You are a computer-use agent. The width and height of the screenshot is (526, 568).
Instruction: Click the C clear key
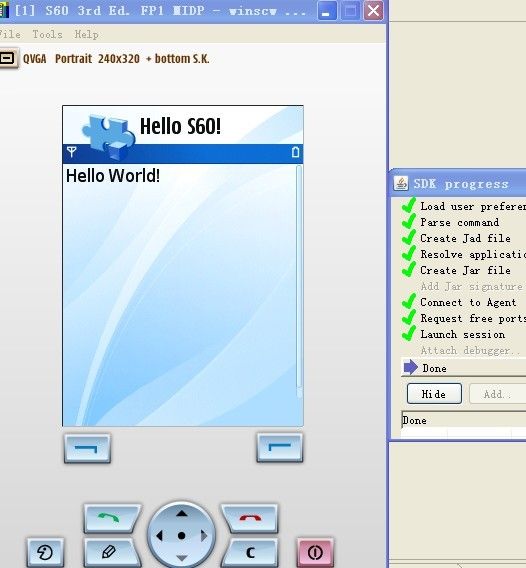[251, 552]
